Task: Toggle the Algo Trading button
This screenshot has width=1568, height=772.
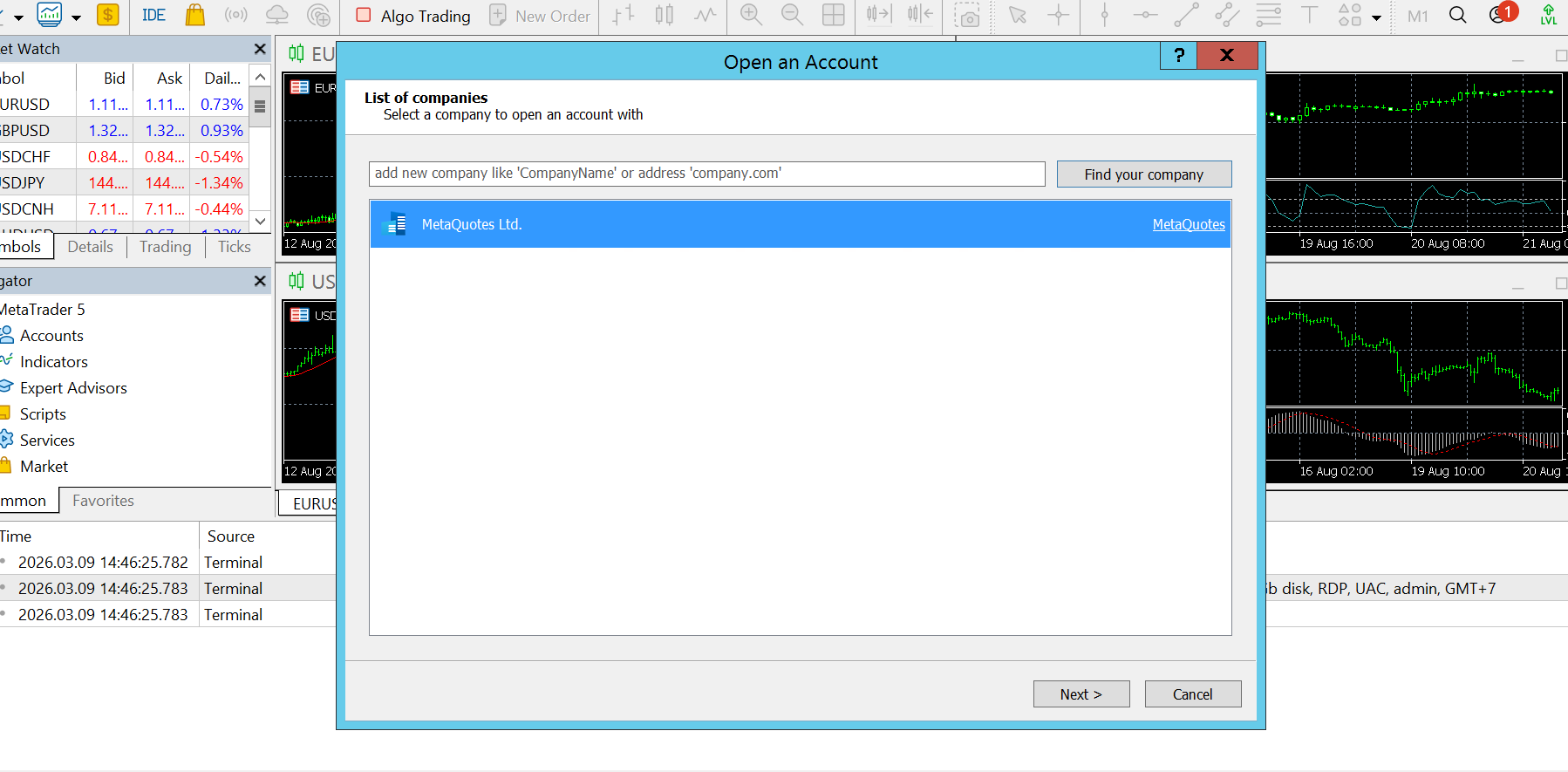Action: coord(413,16)
